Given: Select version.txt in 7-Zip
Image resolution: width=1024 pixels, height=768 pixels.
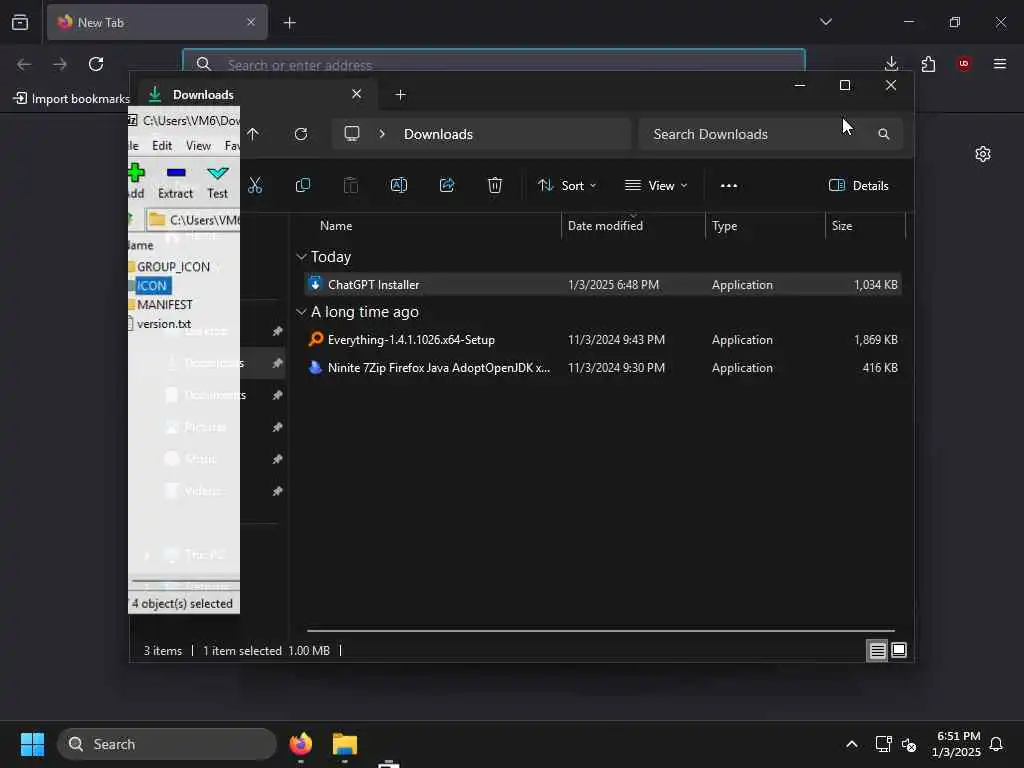Looking at the screenshot, I should [x=164, y=323].
